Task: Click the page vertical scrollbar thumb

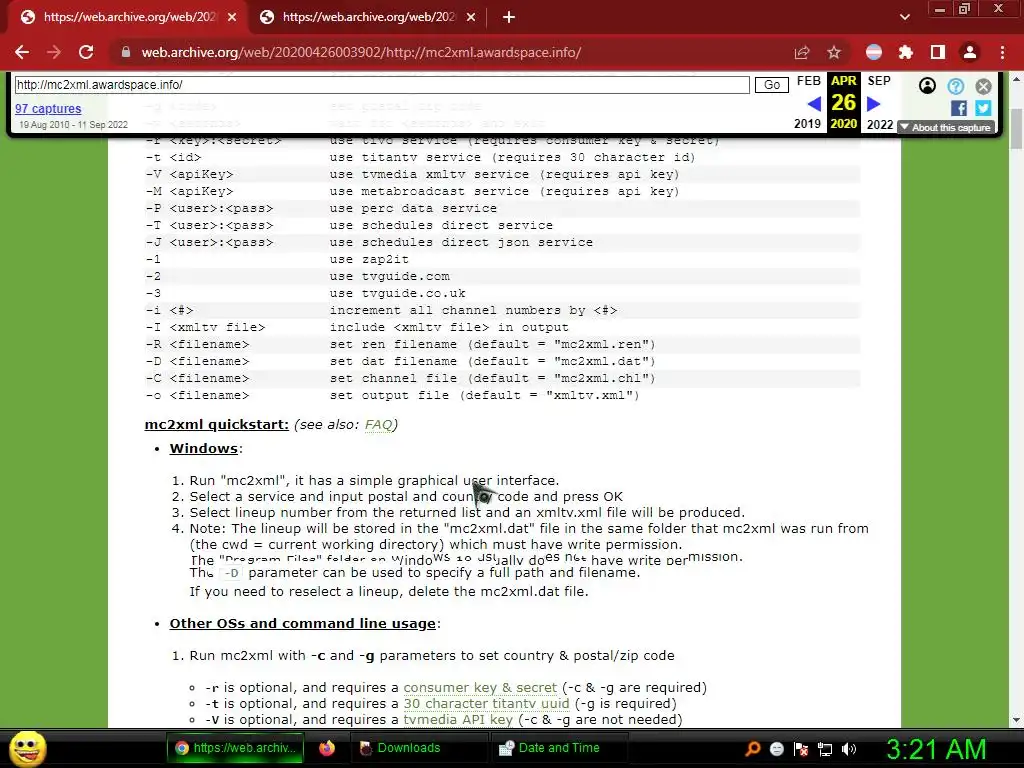Action: (x=1016, y=129)
